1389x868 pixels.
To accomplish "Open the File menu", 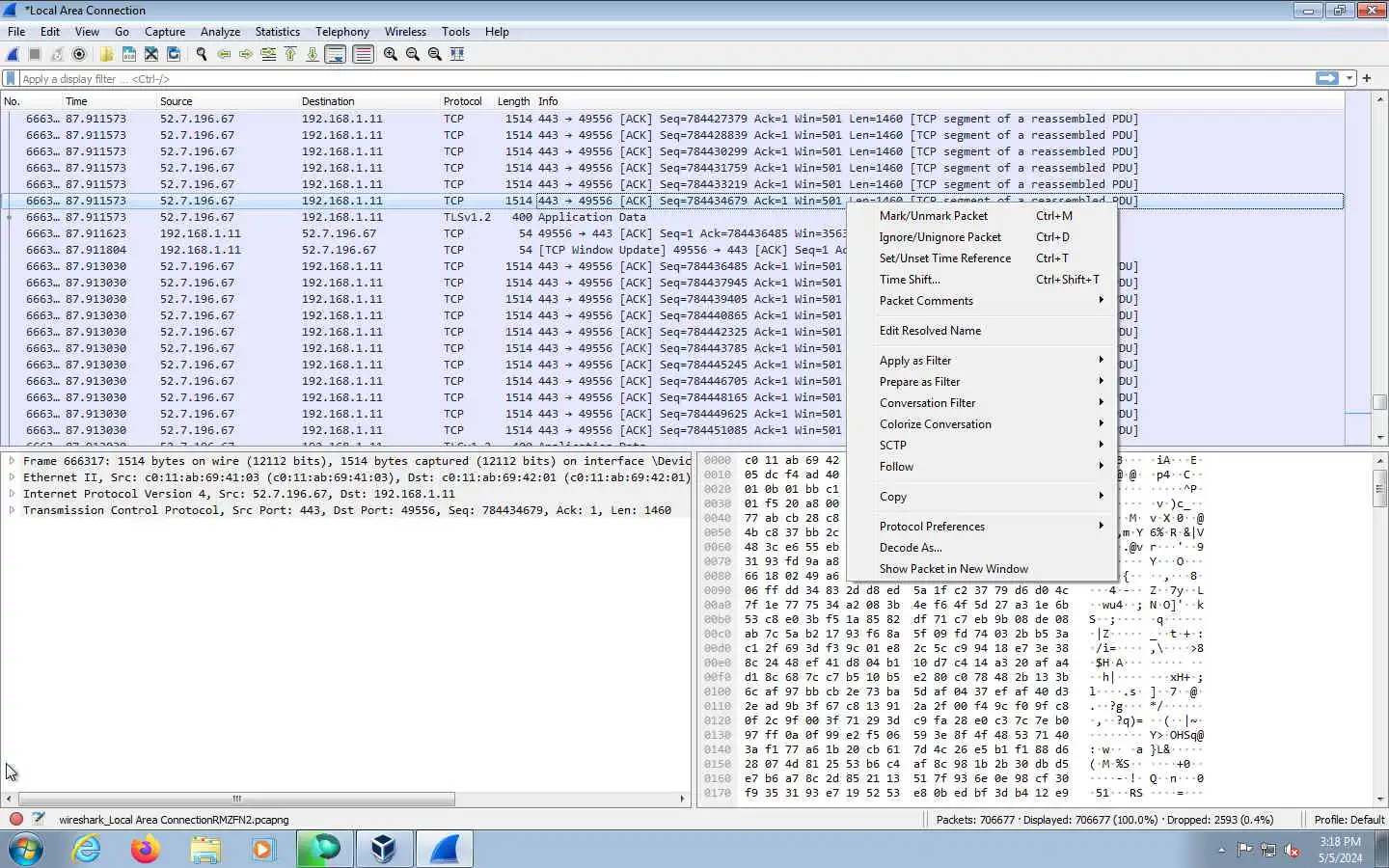I will 16,32.
